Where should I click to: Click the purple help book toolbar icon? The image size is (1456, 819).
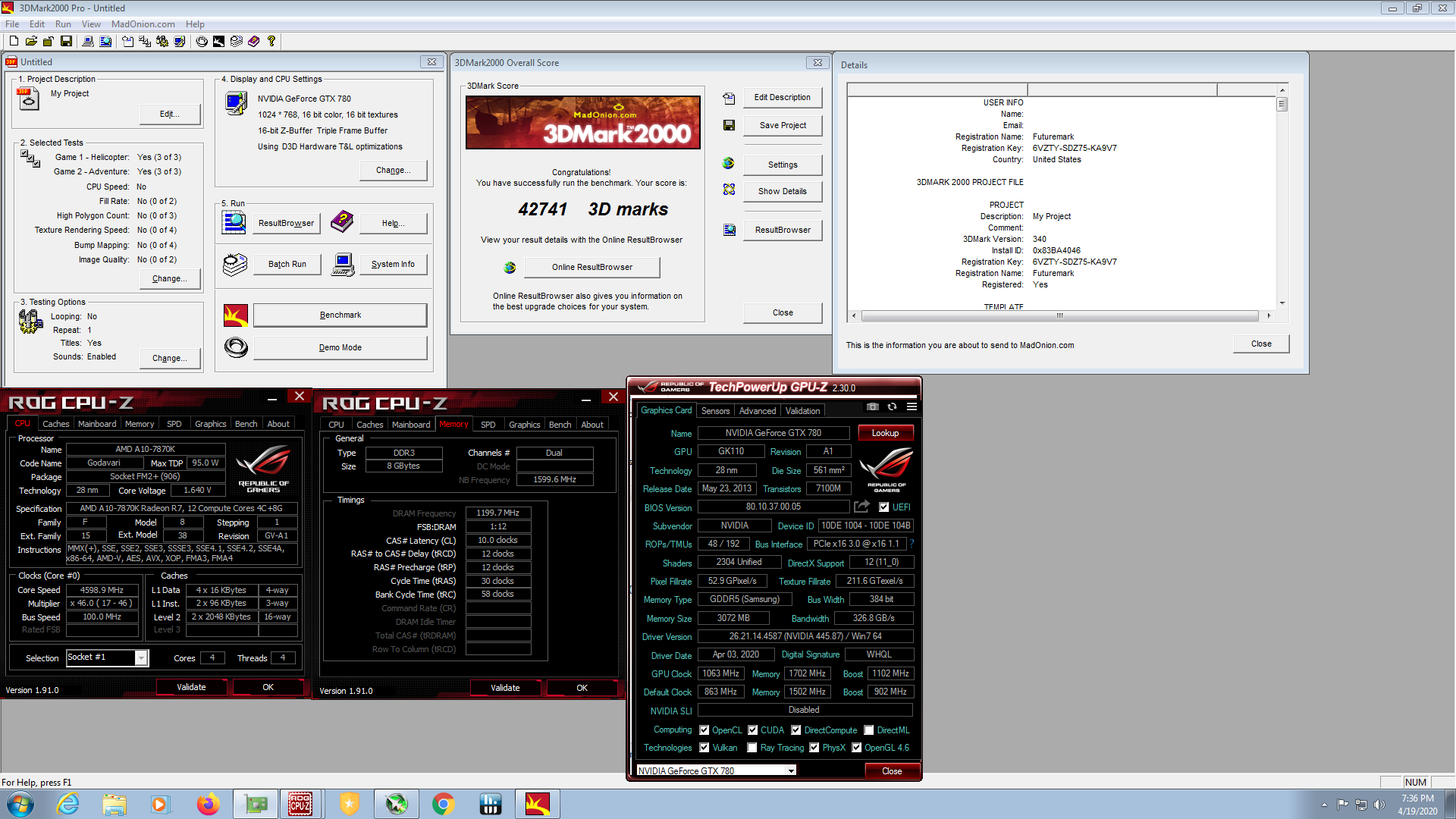click(254, 41)
